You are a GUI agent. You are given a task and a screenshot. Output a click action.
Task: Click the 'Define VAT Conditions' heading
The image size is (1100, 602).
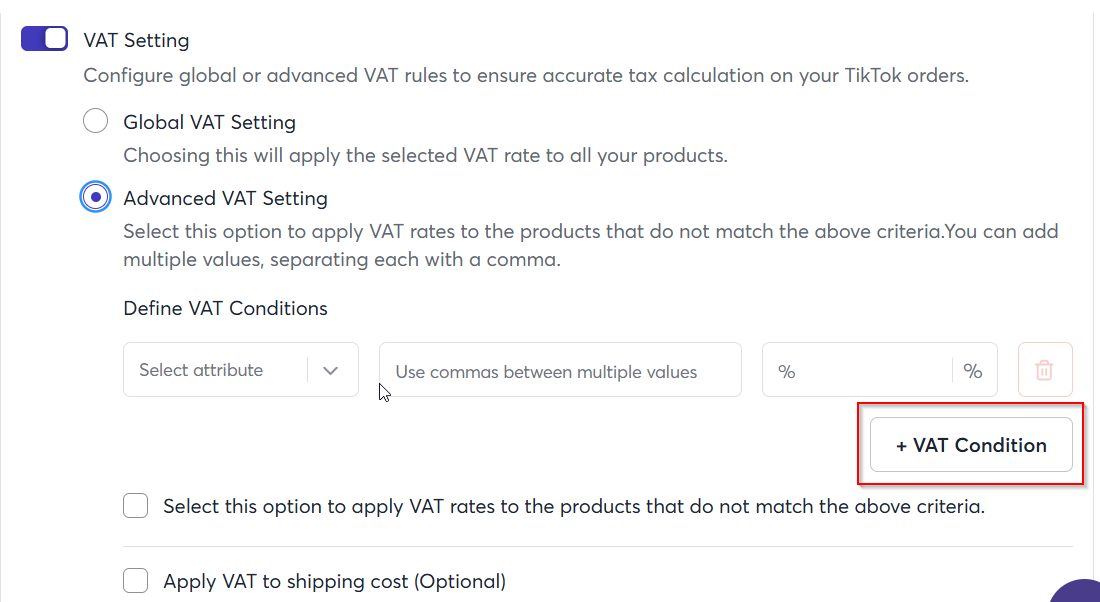click(x=225, y=308)
